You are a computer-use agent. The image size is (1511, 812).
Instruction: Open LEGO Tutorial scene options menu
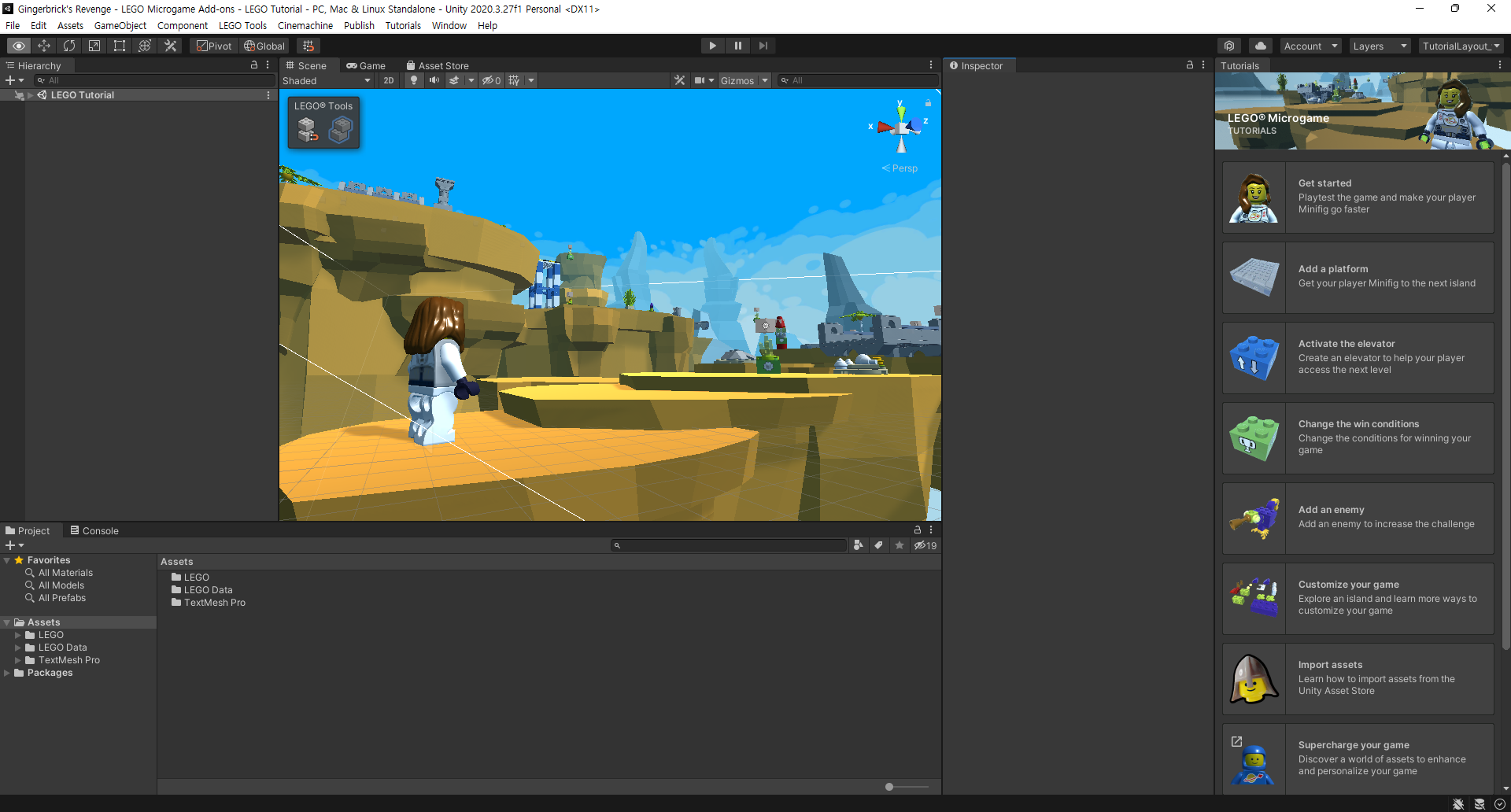pyautogui.click(x=268, y=95)
